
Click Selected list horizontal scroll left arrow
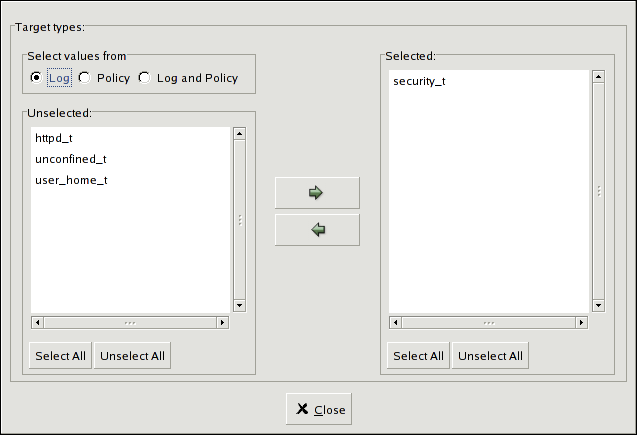(396, 322)
